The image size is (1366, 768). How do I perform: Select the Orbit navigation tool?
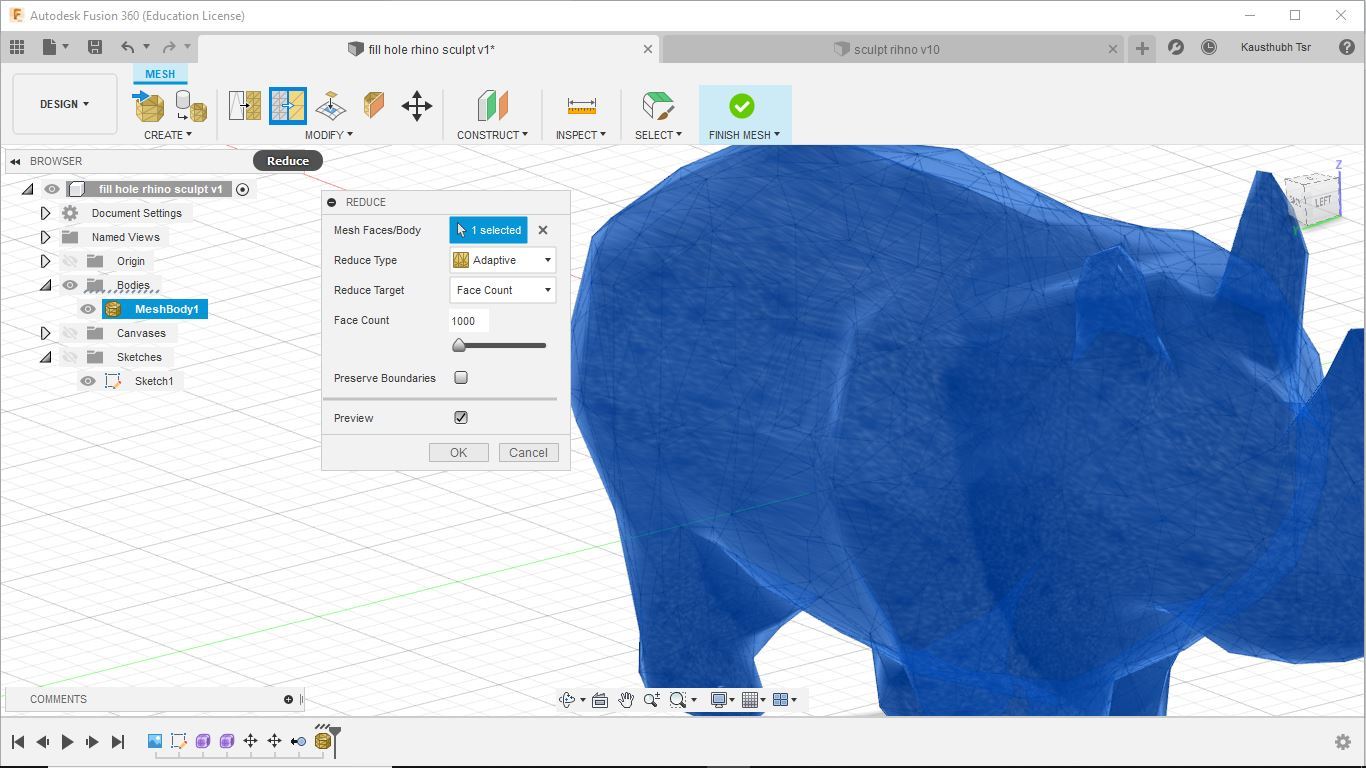(567, 700)
